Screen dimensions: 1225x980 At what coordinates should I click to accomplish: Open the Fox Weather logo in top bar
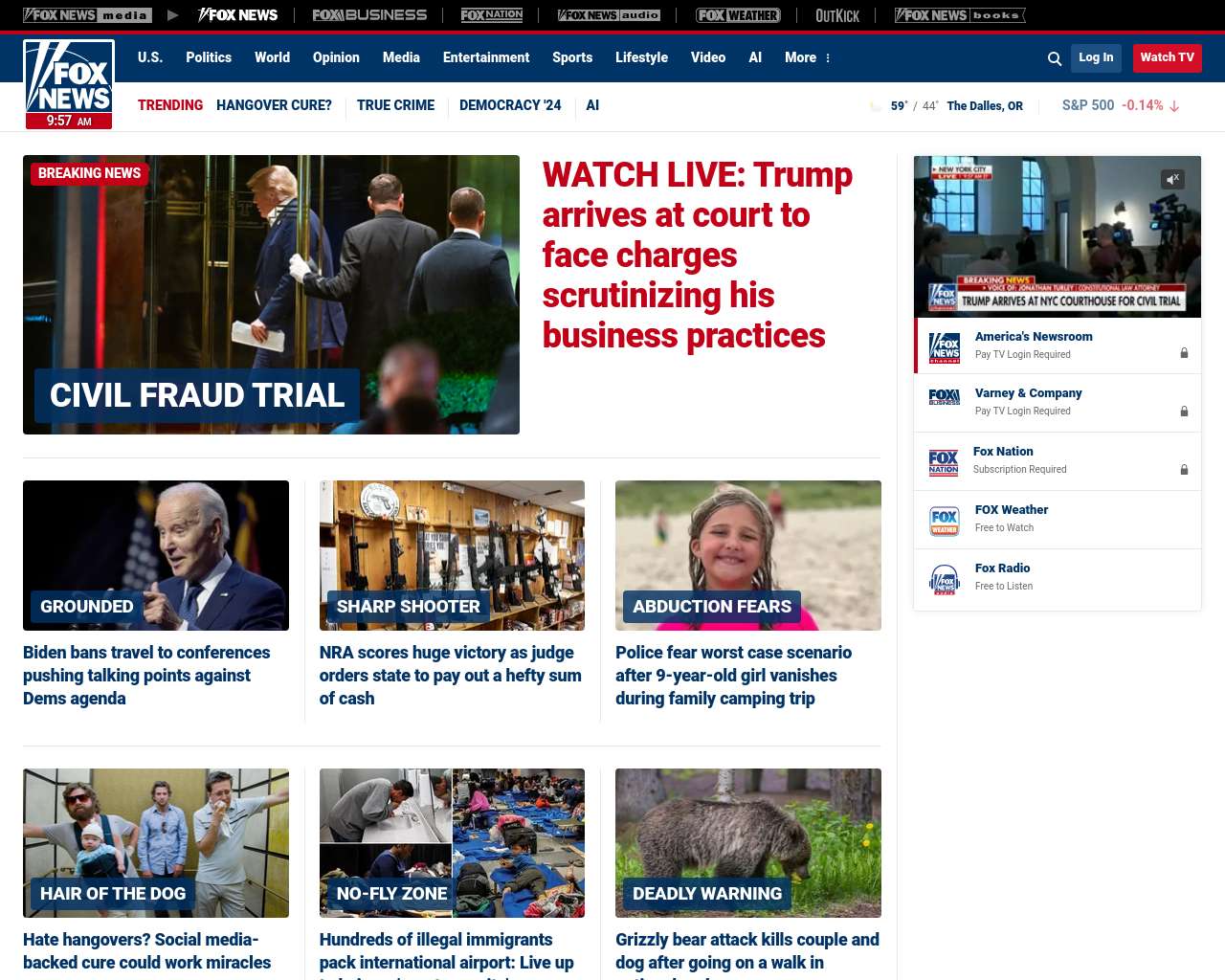click(738, 15)
